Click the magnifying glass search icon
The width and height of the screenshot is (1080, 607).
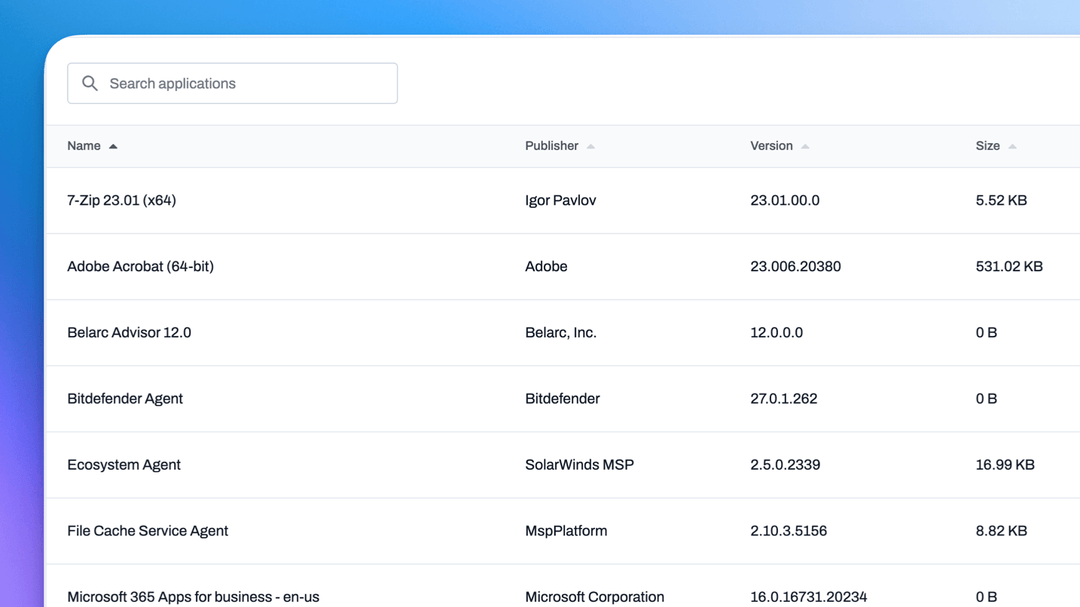[90, 83]
